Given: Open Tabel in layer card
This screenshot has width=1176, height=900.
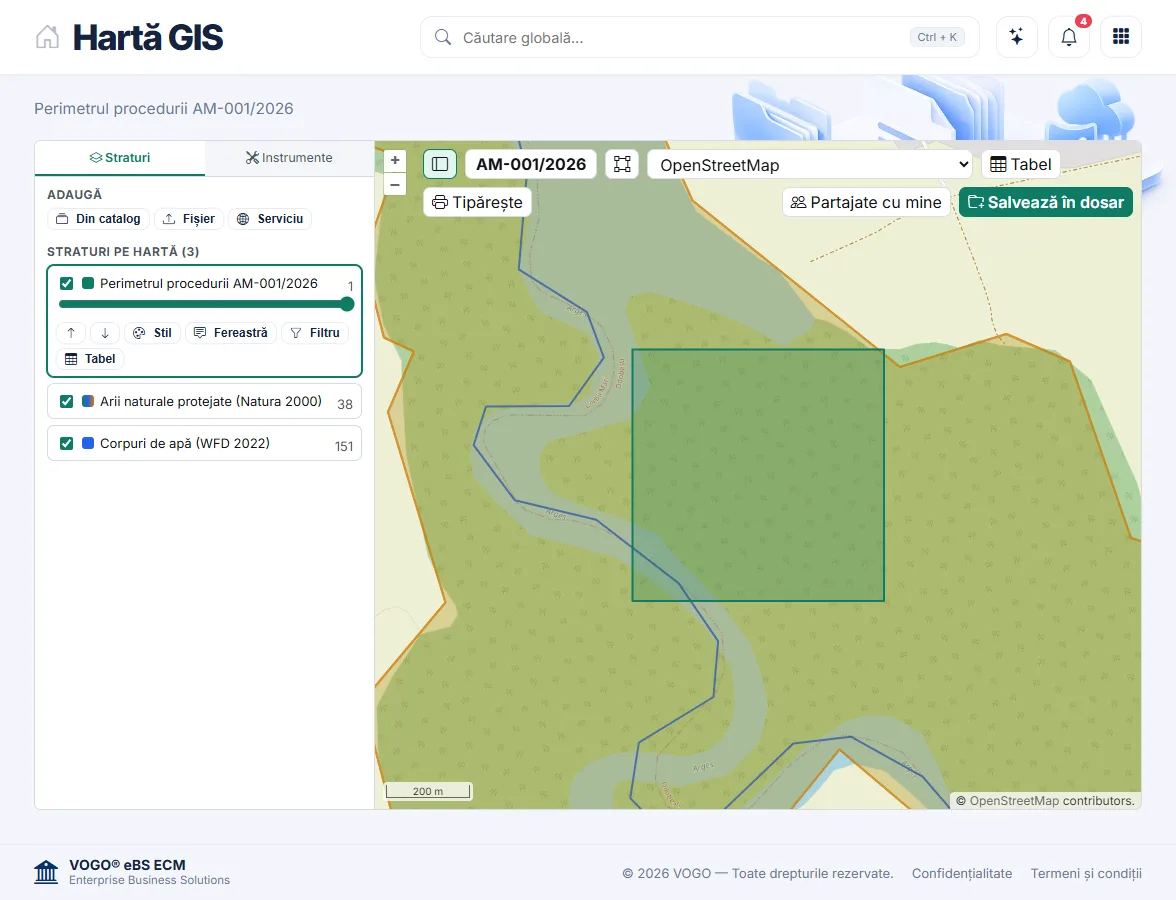Looking at the screenshot, I should 90,359.
